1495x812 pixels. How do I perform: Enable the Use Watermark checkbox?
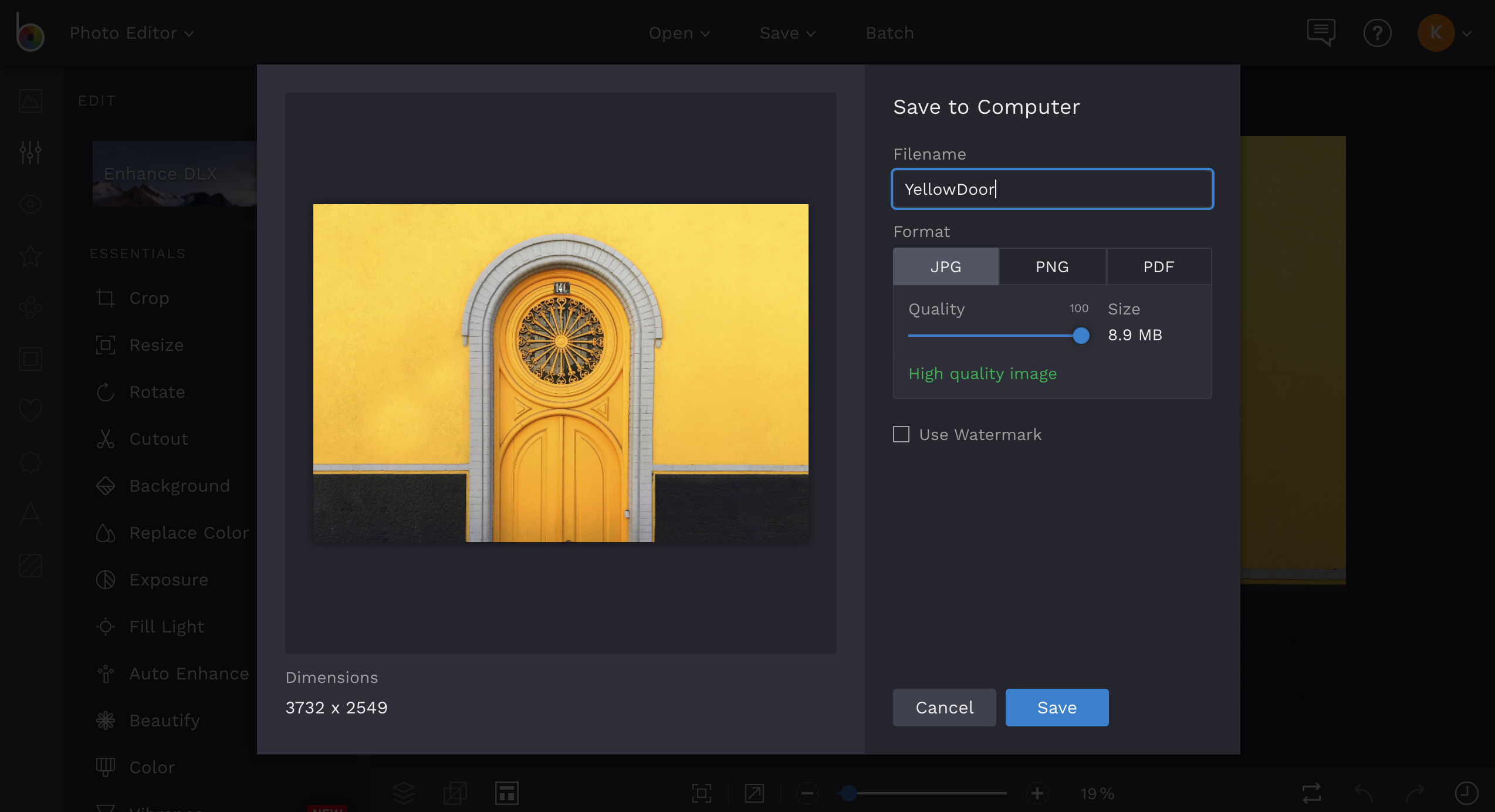[900, 434]
